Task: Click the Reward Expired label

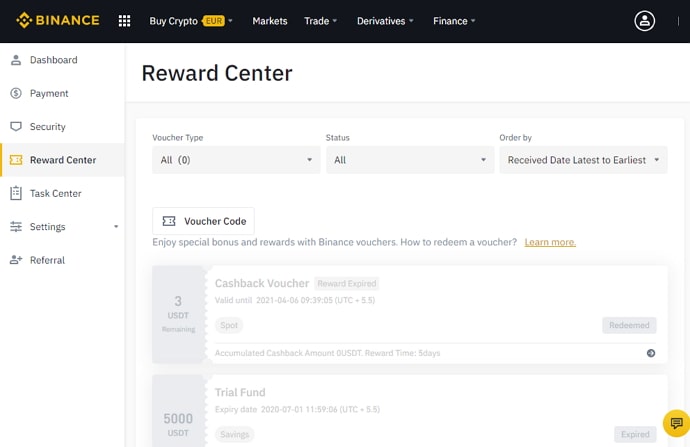Action: click(x=347, y=283)
